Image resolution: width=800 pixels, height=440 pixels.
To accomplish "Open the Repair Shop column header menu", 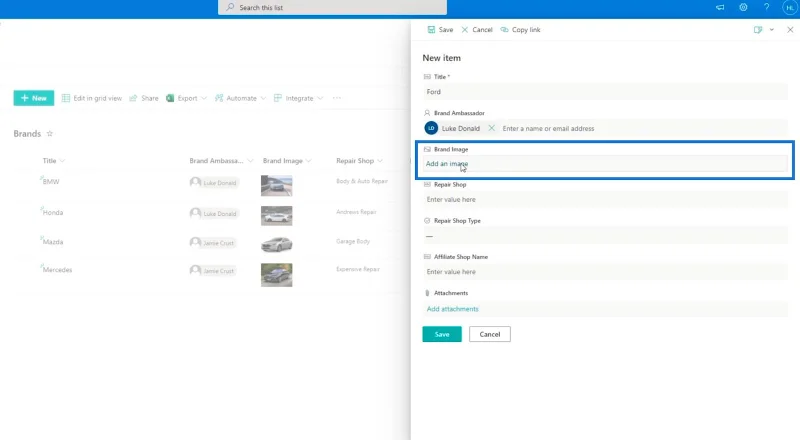I will tap(359, 161).
